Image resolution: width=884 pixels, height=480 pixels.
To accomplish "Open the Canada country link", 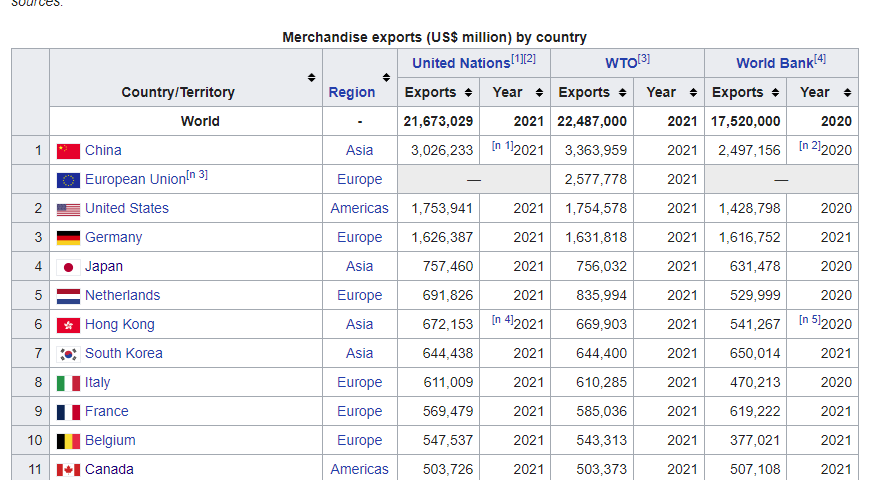I will [x=109, y=469].
